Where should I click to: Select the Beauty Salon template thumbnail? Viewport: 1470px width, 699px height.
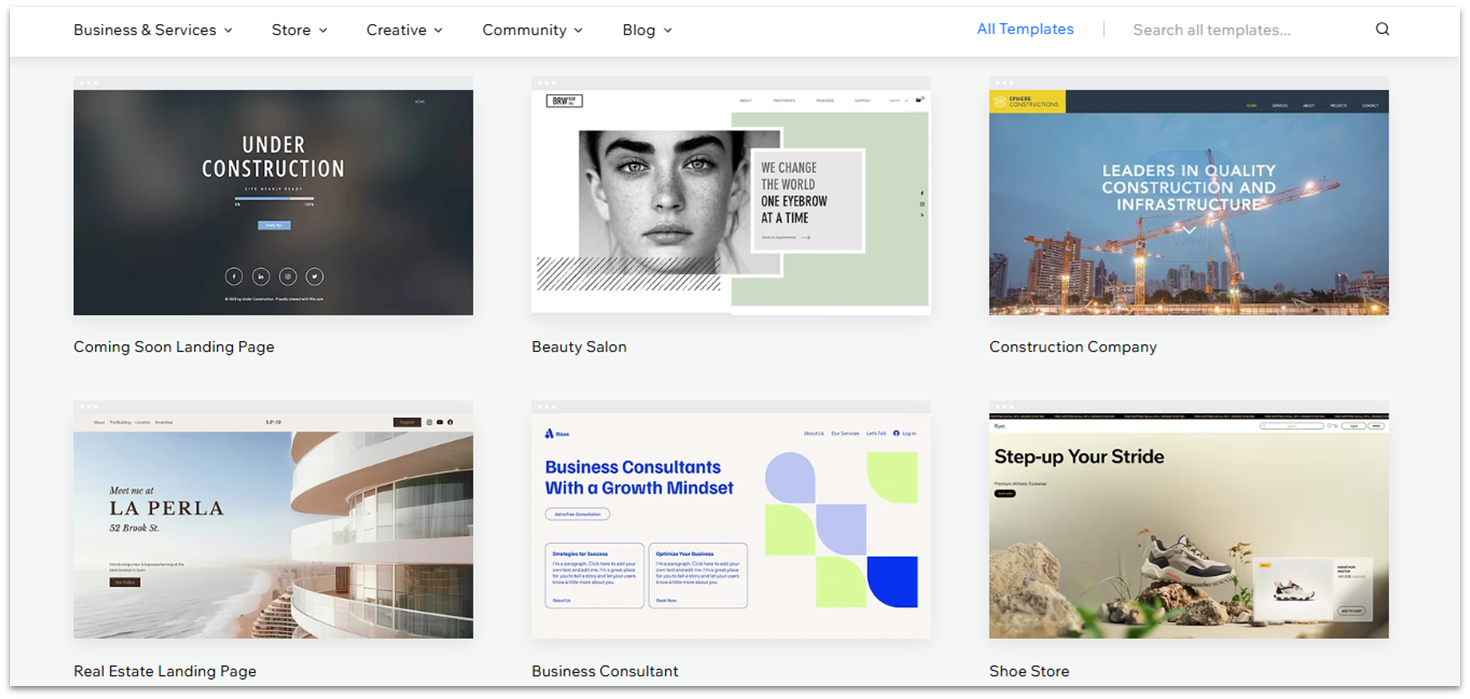(731, 202)
